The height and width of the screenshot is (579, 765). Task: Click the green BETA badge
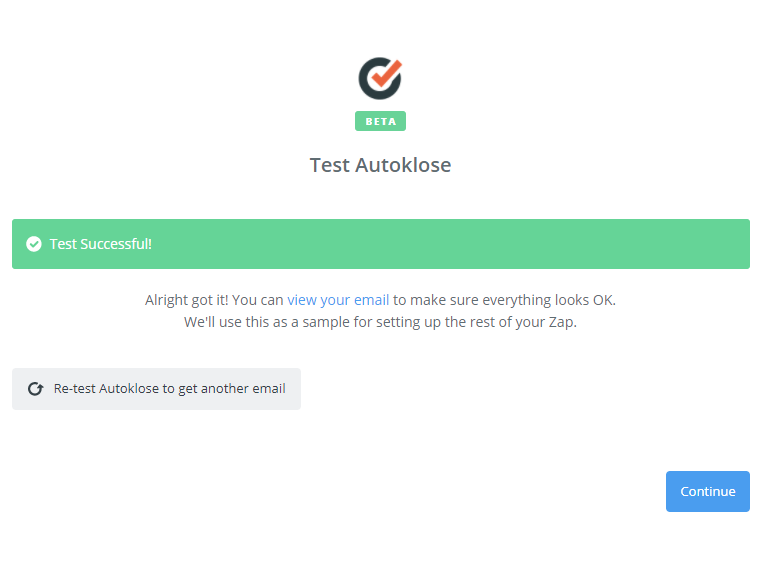click(x=380, y=121)
